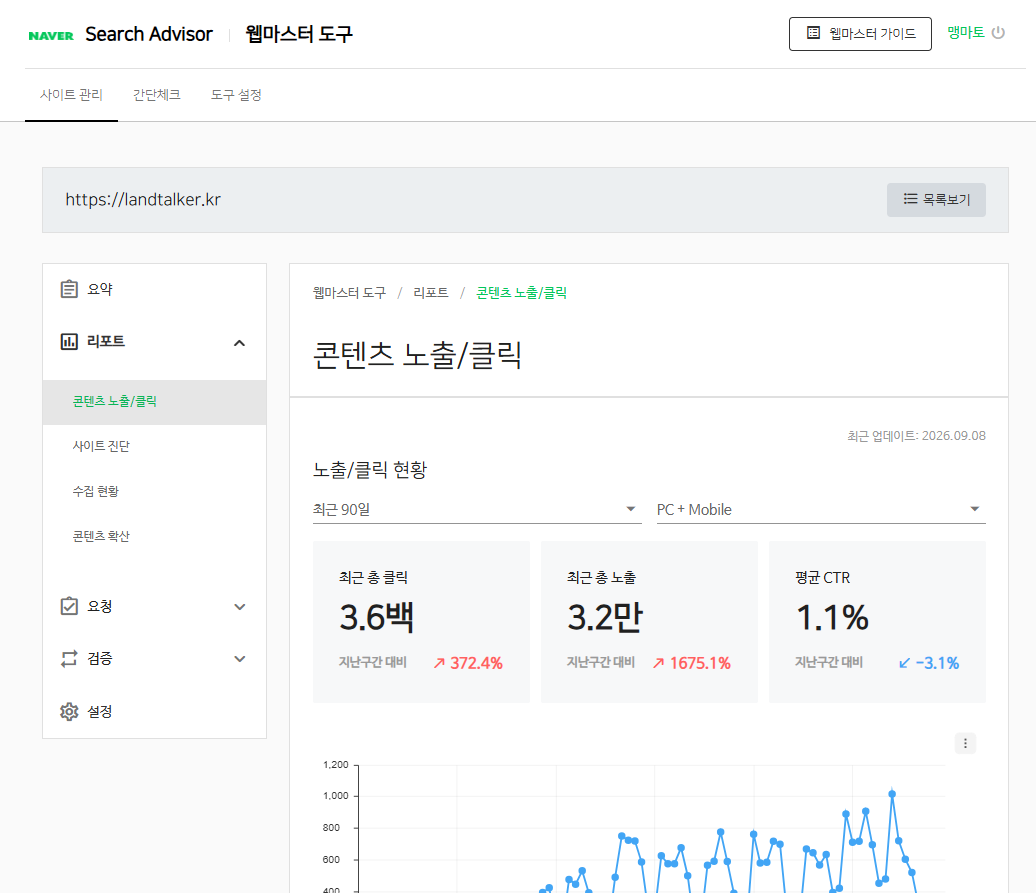This screenshot has width=1036, height=893.
Task: Open the 최근 90일 period dropdown
Action: 477,509
